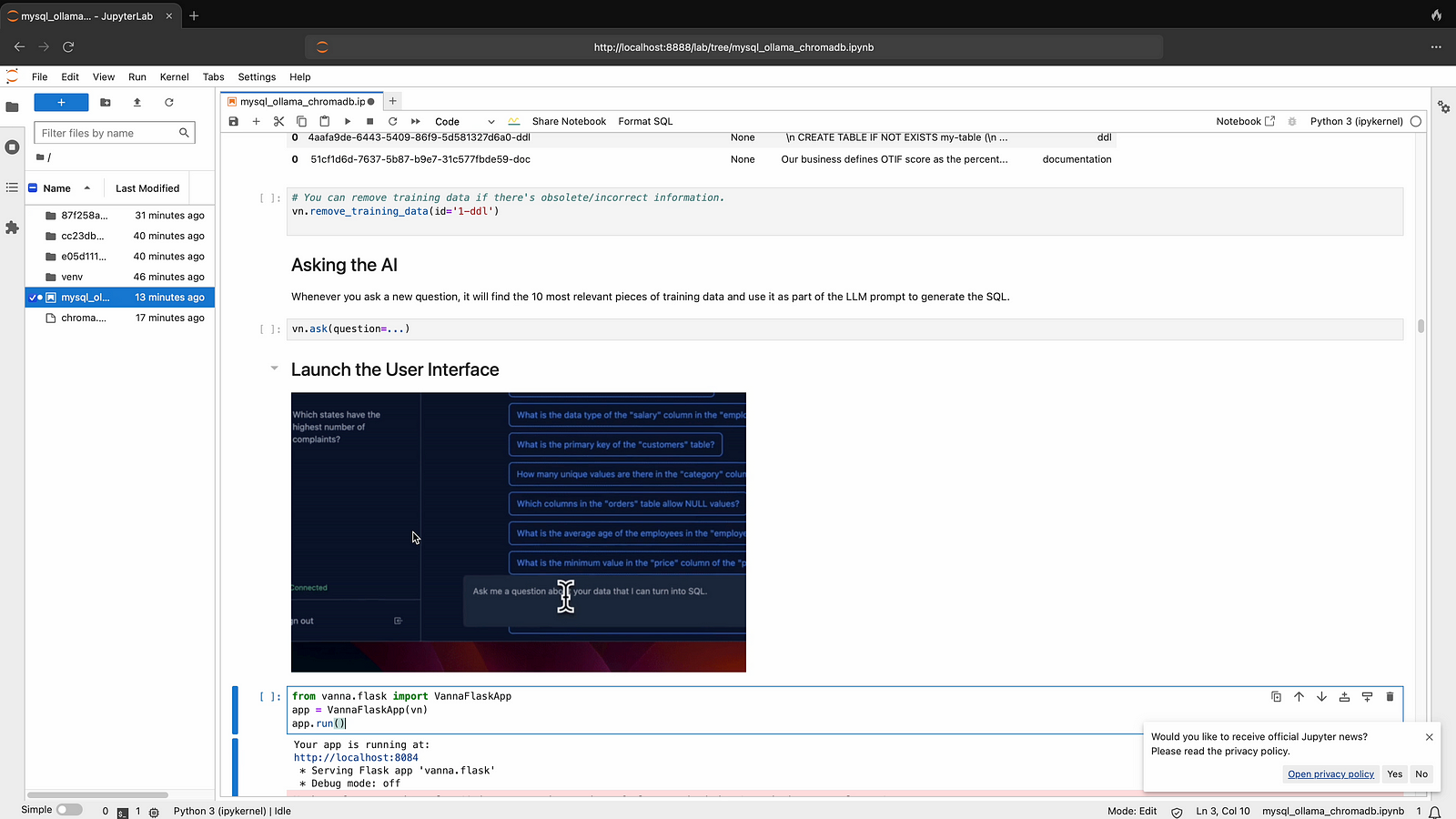This screenshot has height=819, width=1456.
Task: Upload files using the upload arrow icon
Action: tap(136, 103)
